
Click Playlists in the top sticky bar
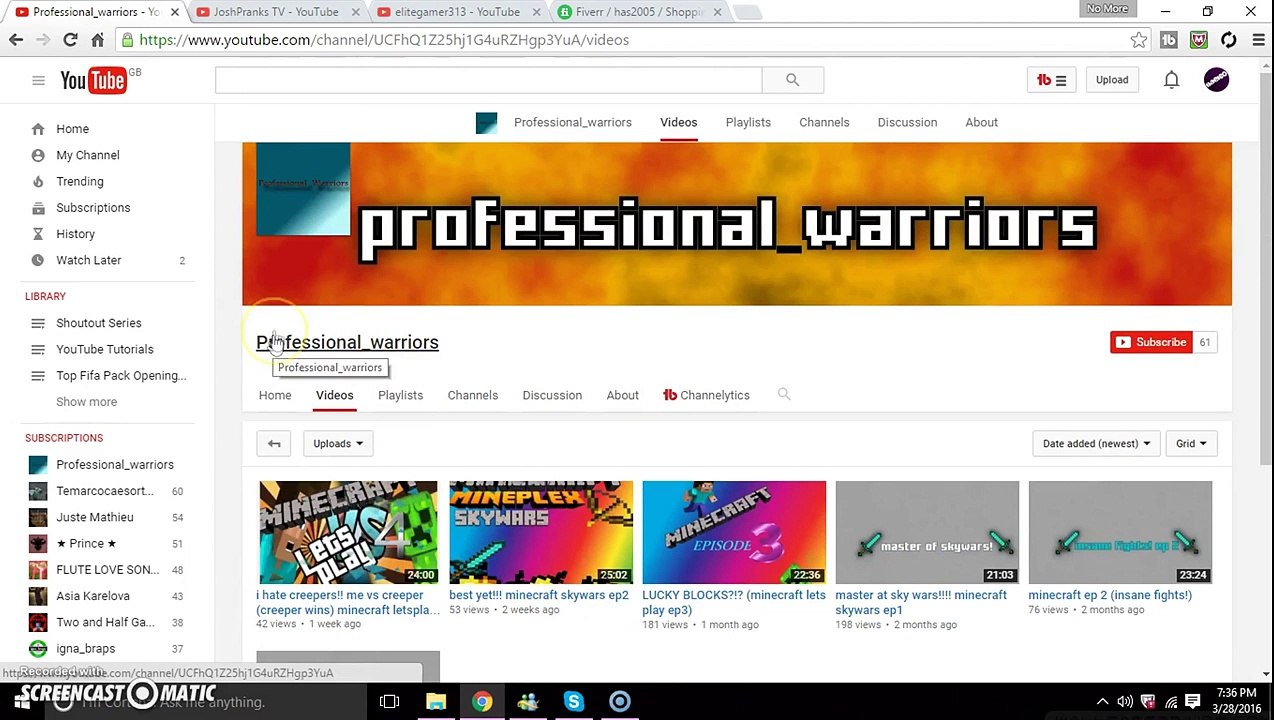(x=748, y=122)
